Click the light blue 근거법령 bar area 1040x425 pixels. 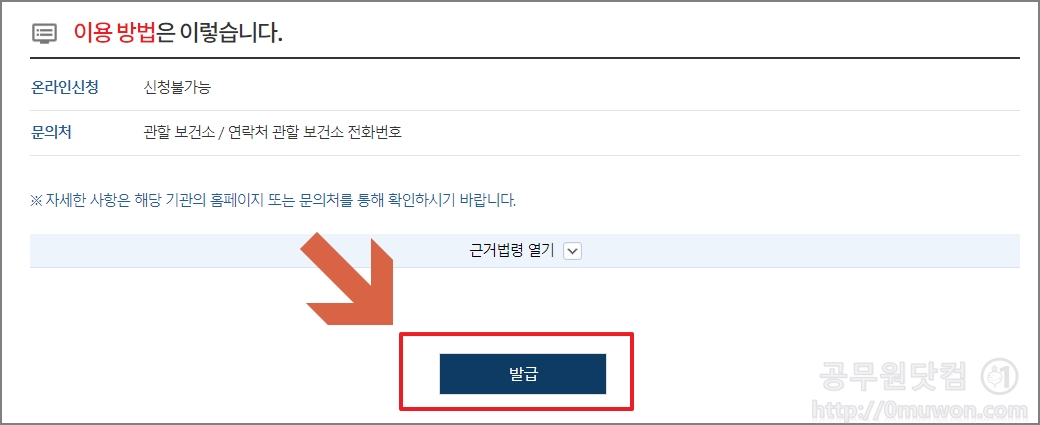pyautogui.click(x=525, y=251)
